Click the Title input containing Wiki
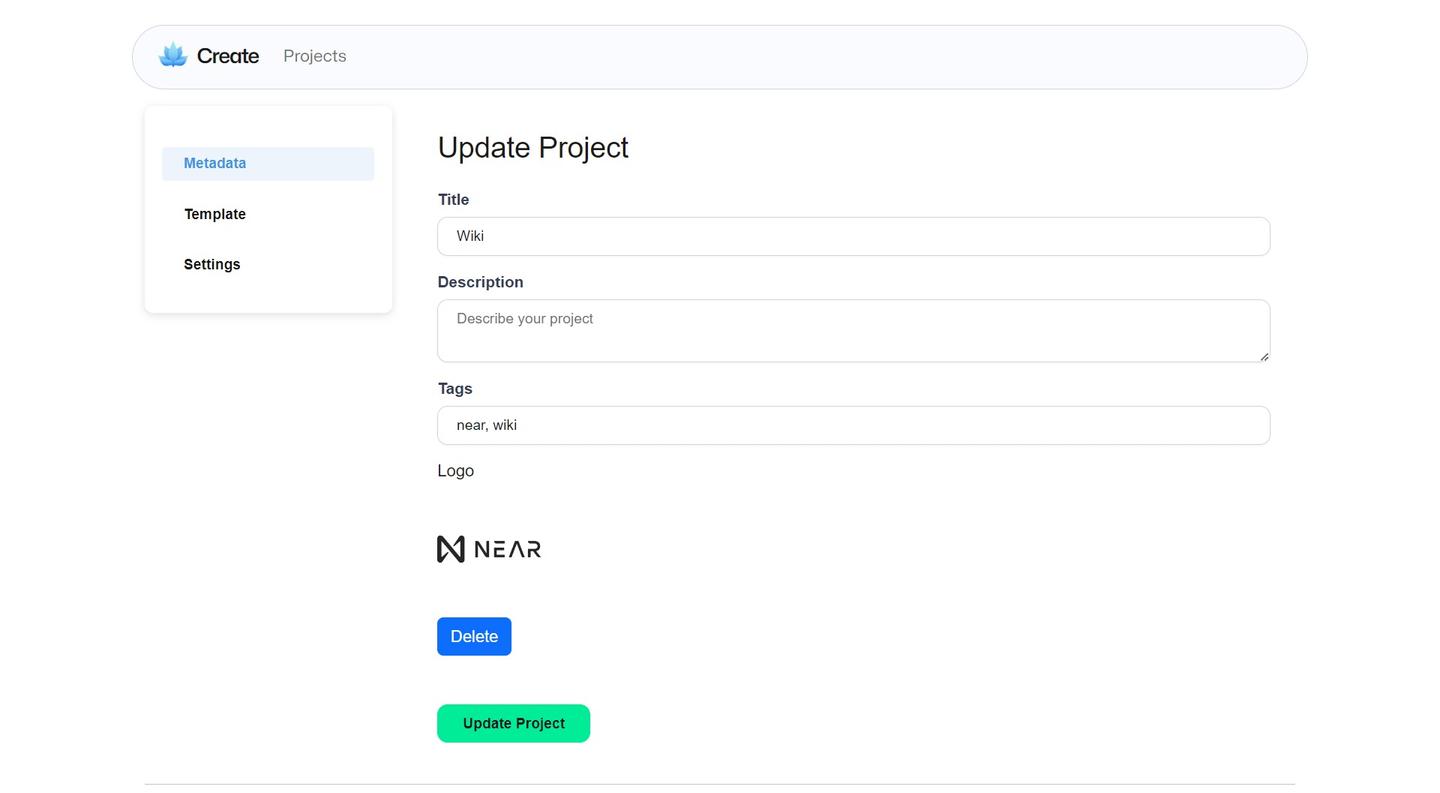This screenshot has height=793, width=1440. click(x=854, y=236)
